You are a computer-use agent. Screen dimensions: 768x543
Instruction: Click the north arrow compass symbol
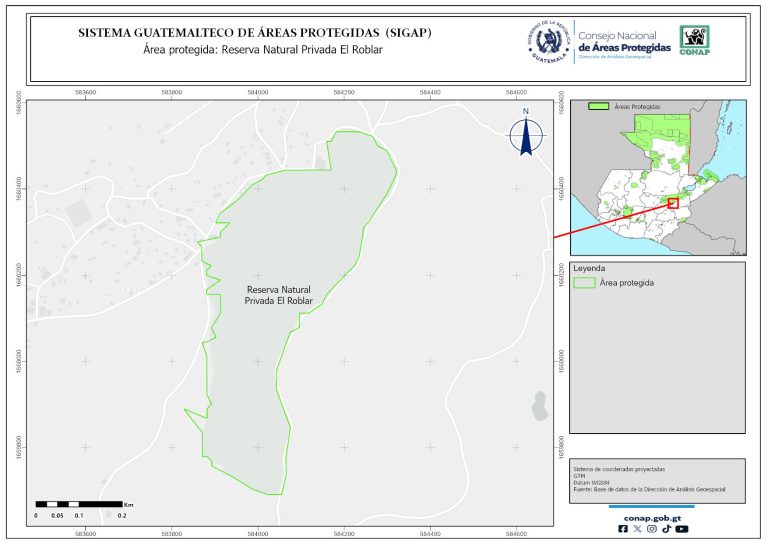click(x=525, y=135)
